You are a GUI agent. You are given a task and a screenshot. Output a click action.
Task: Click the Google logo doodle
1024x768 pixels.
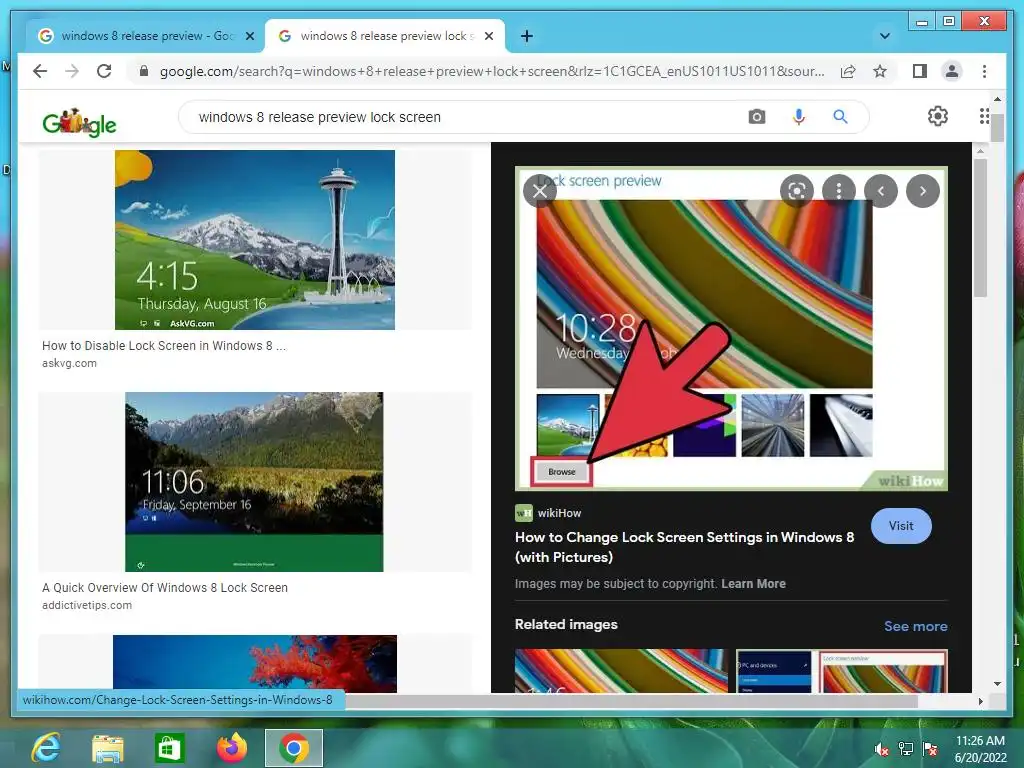coord(79,121)
